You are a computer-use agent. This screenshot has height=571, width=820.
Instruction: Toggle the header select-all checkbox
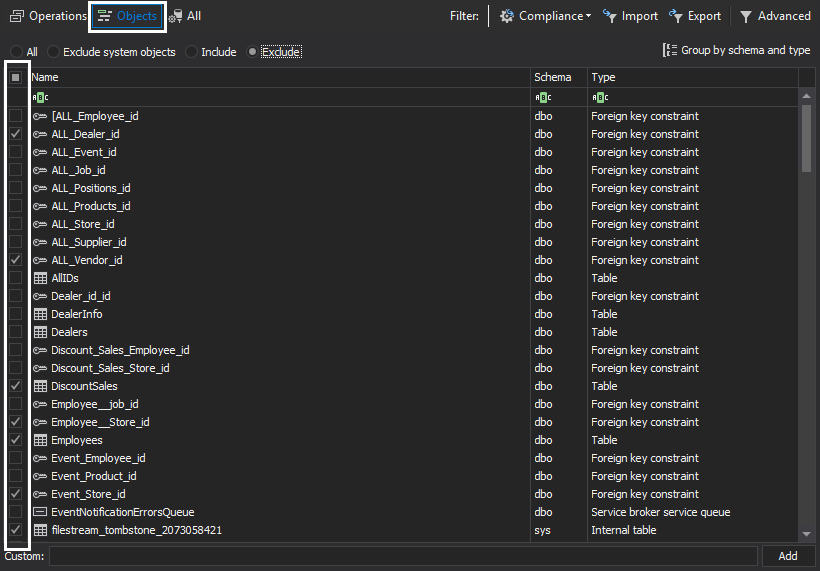click(x=16, y=77)
